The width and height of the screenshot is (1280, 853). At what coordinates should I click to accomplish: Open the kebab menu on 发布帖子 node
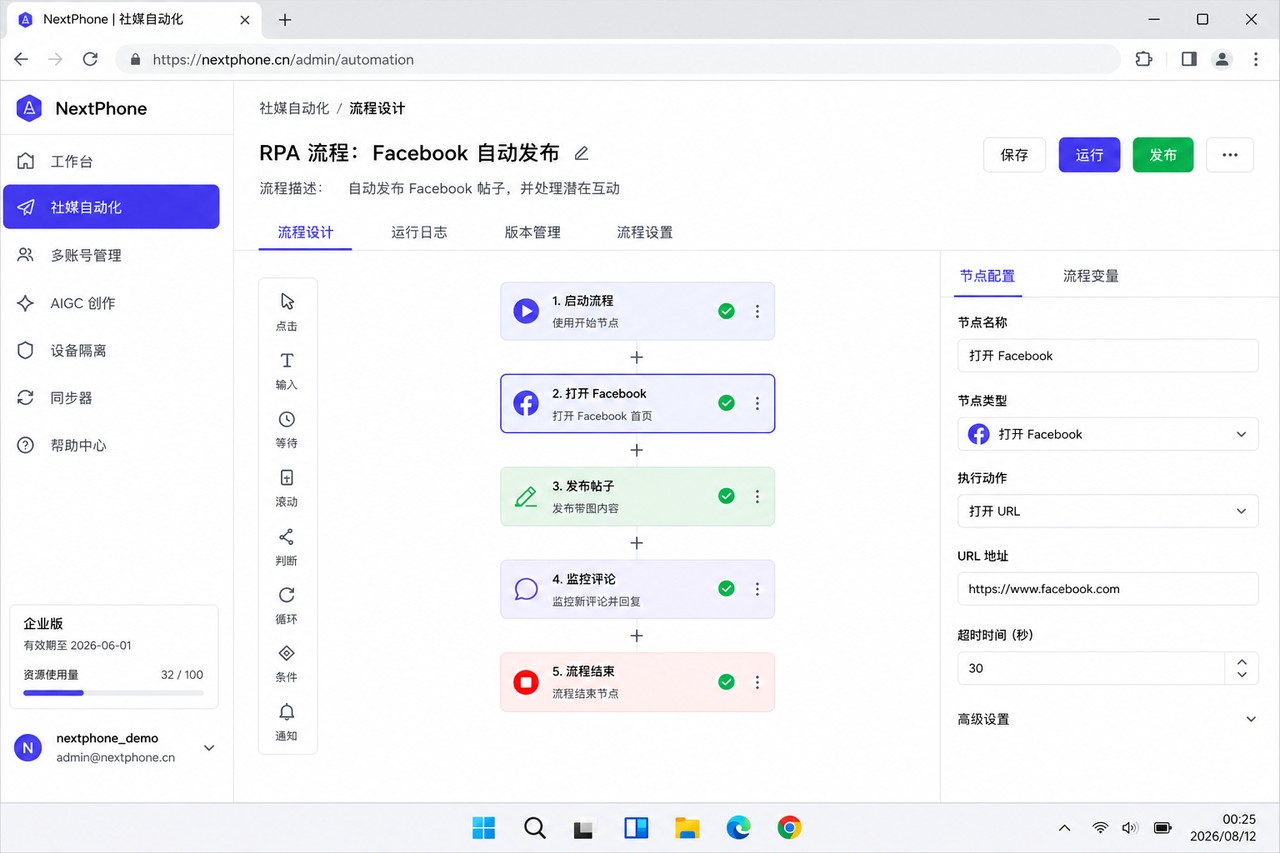757,496
